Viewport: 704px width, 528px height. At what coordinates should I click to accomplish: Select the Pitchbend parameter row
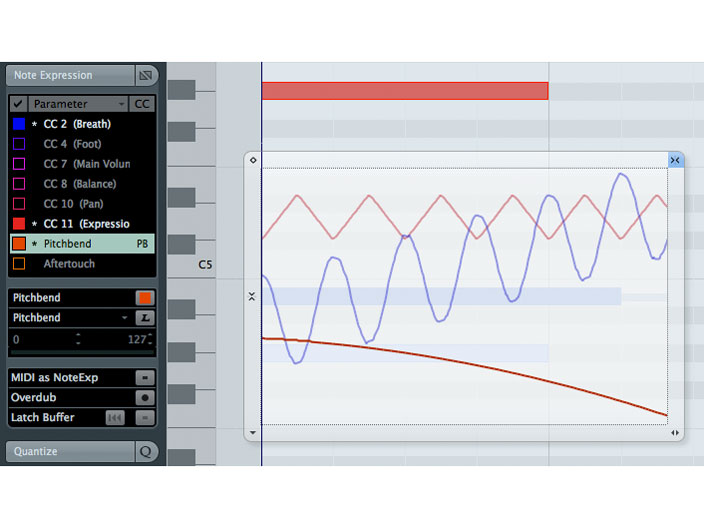click(x=82, y=244)
